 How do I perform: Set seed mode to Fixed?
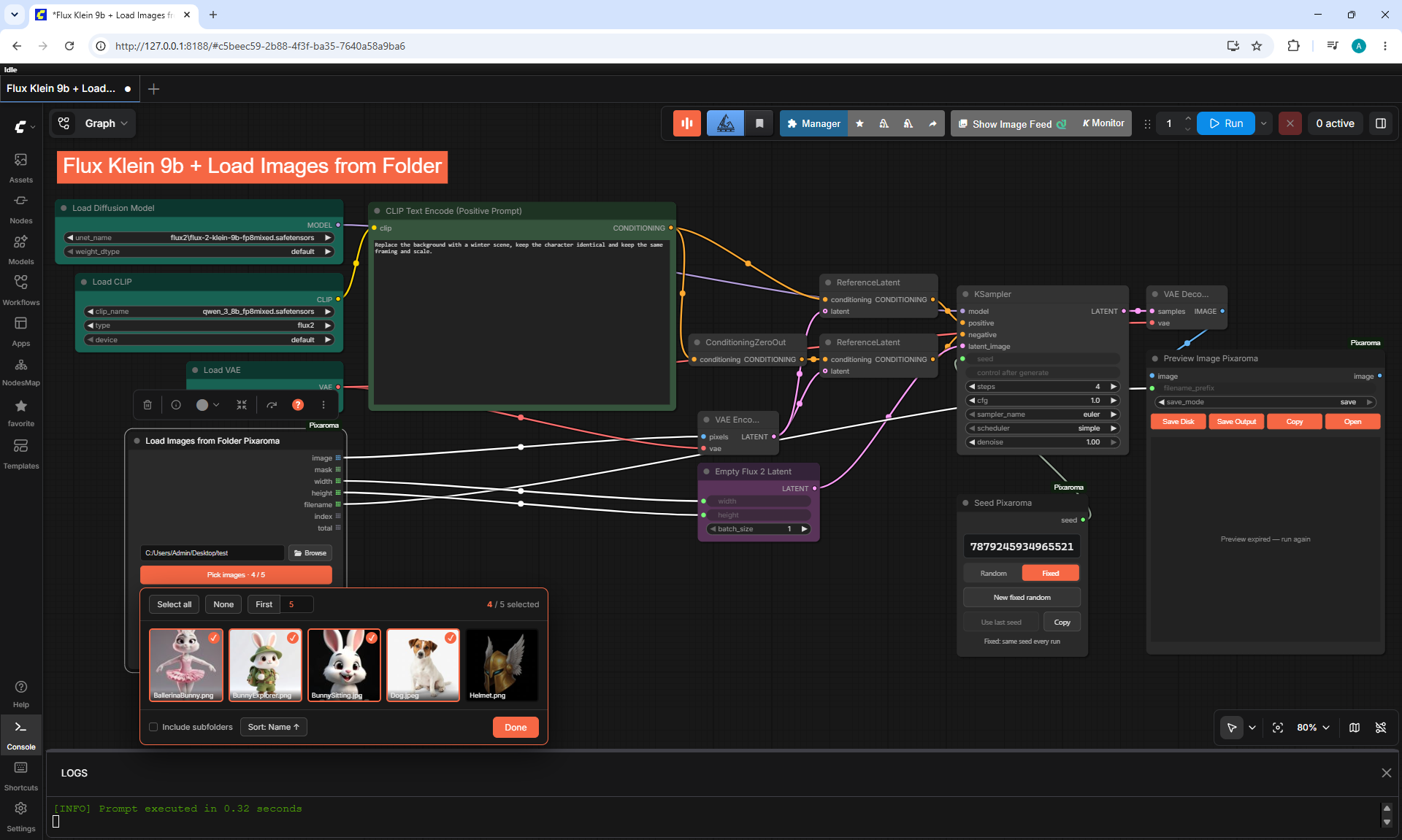click(1051, 574)
